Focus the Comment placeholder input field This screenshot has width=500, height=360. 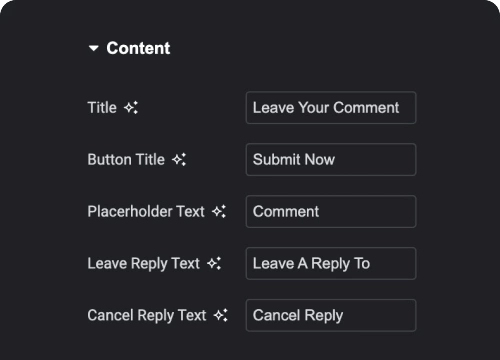(x=331, y=212)
